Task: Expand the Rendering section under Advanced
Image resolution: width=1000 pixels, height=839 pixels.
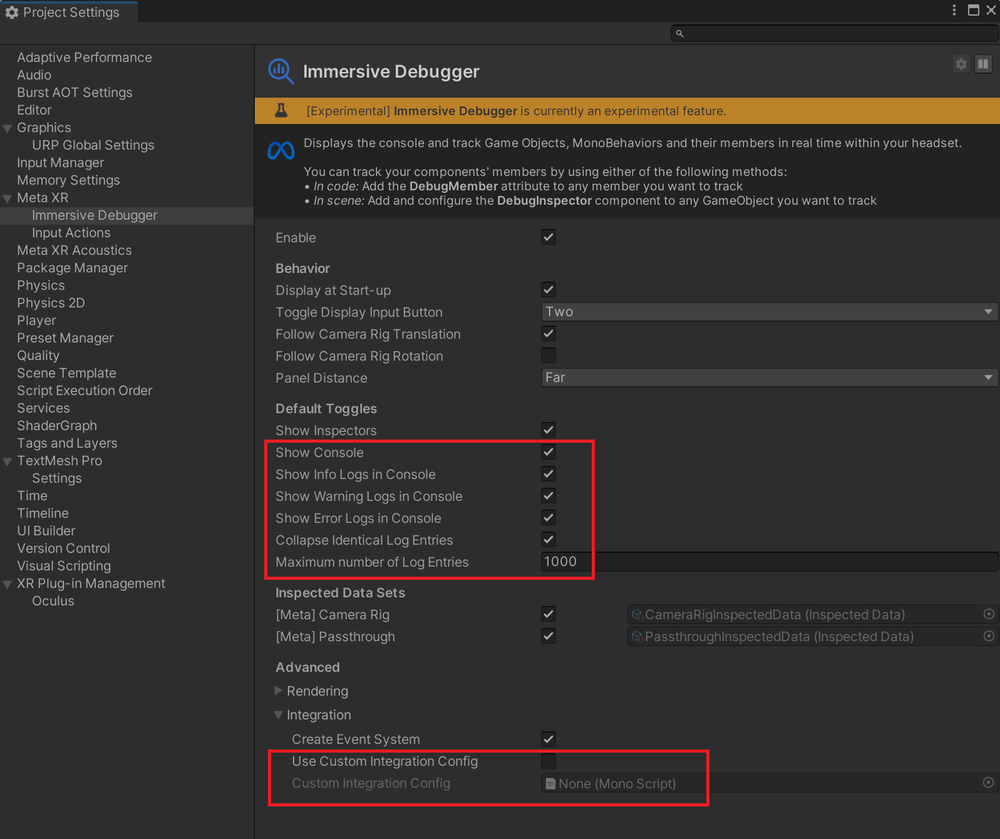Action: 278,690
